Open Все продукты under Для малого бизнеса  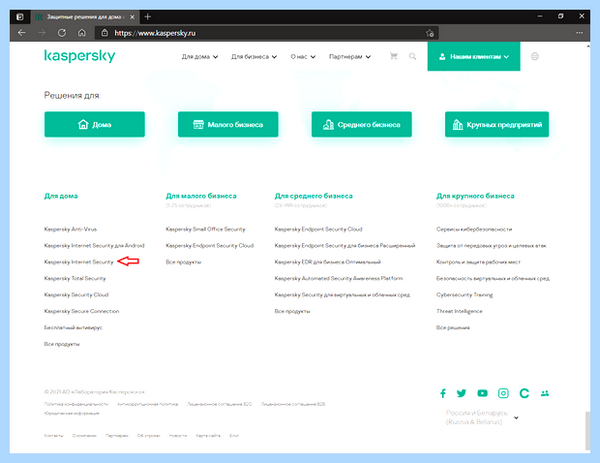[x=183, y=262]
